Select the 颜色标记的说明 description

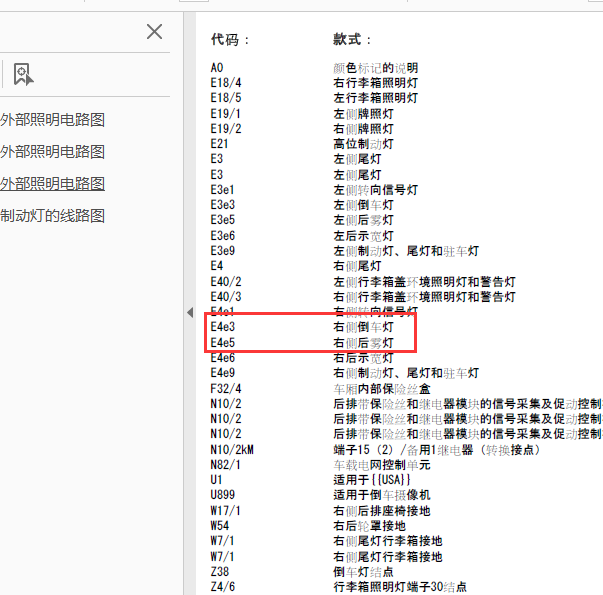tap(375, 68)
